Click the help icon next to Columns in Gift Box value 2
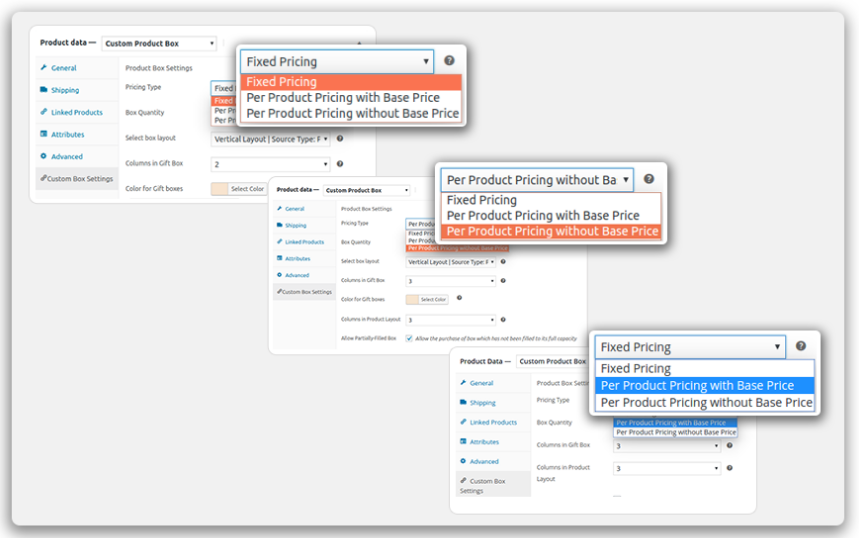859x538 pixels. pyautogui.click(x=340, y=164)
